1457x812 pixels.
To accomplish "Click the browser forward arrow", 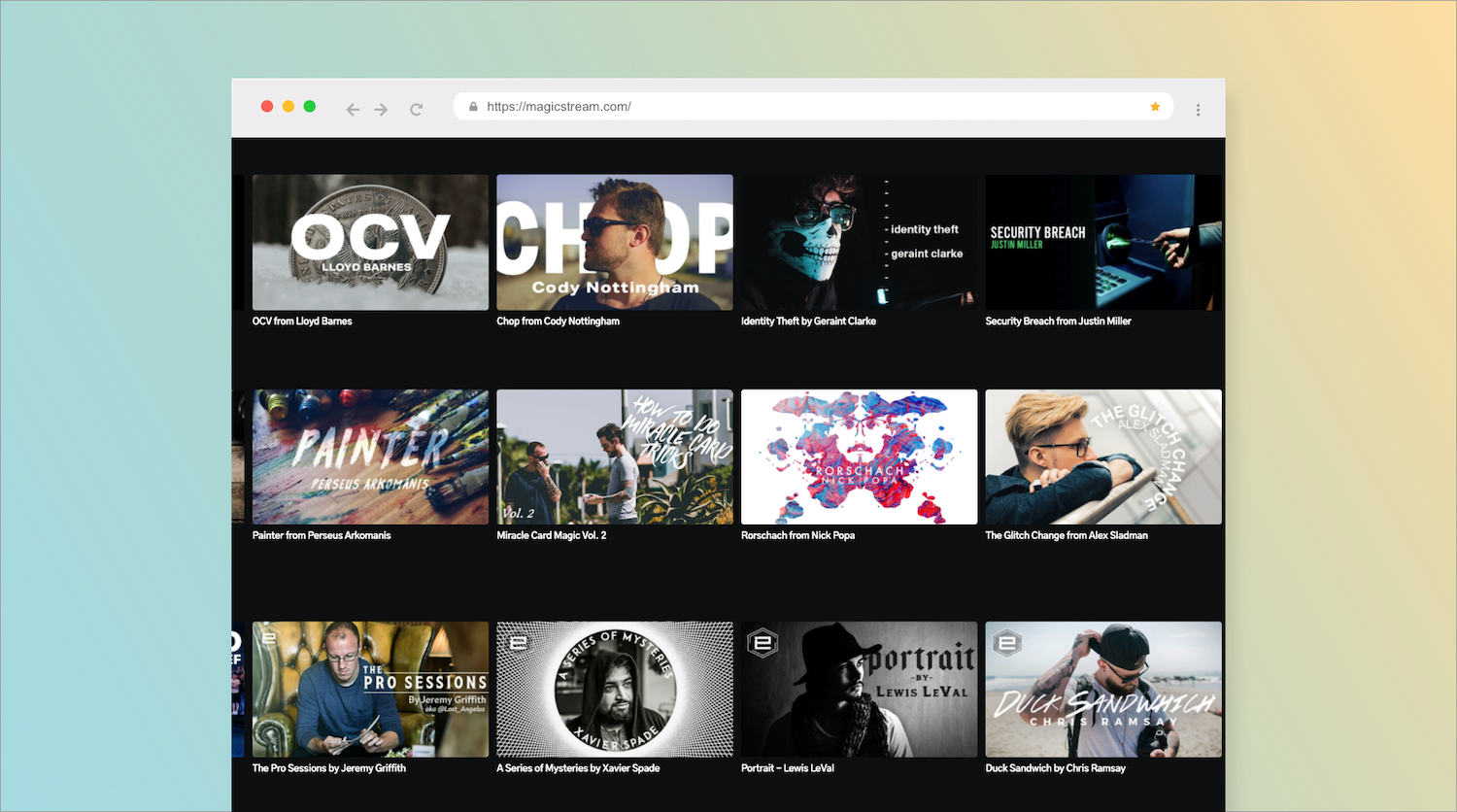I will point(381,110).
